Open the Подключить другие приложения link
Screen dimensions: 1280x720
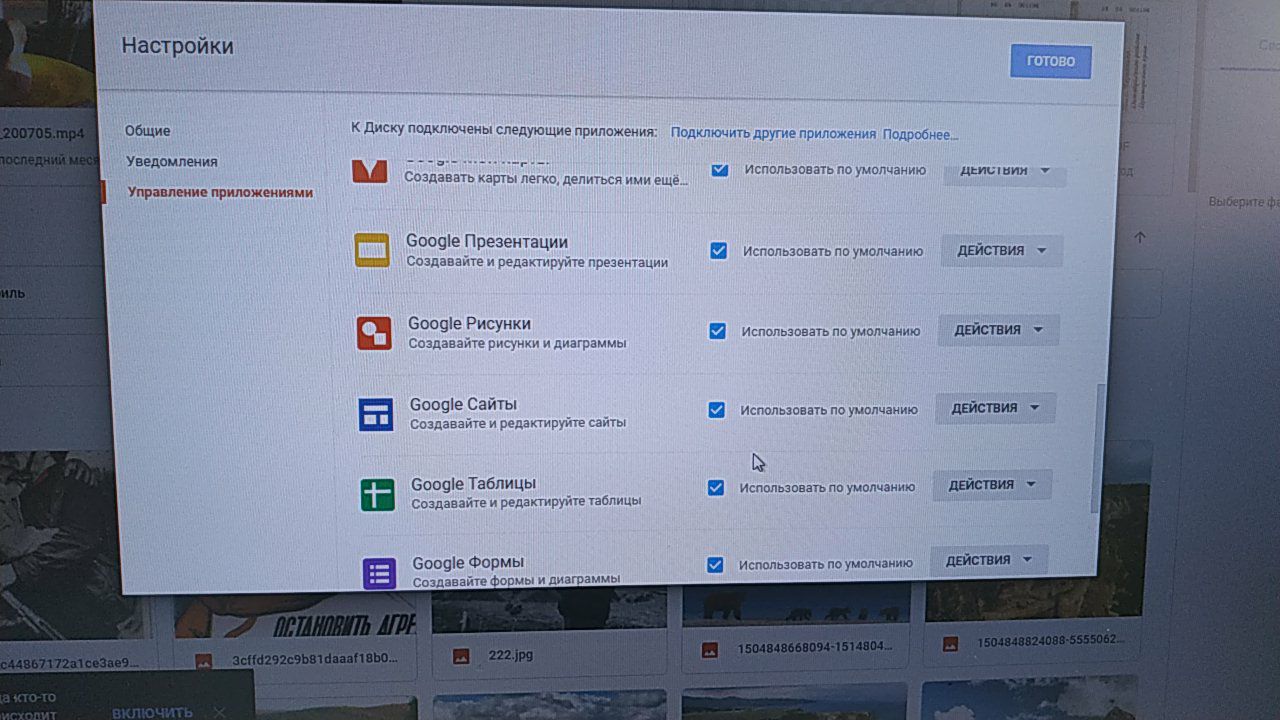click(x=773, y=133)
